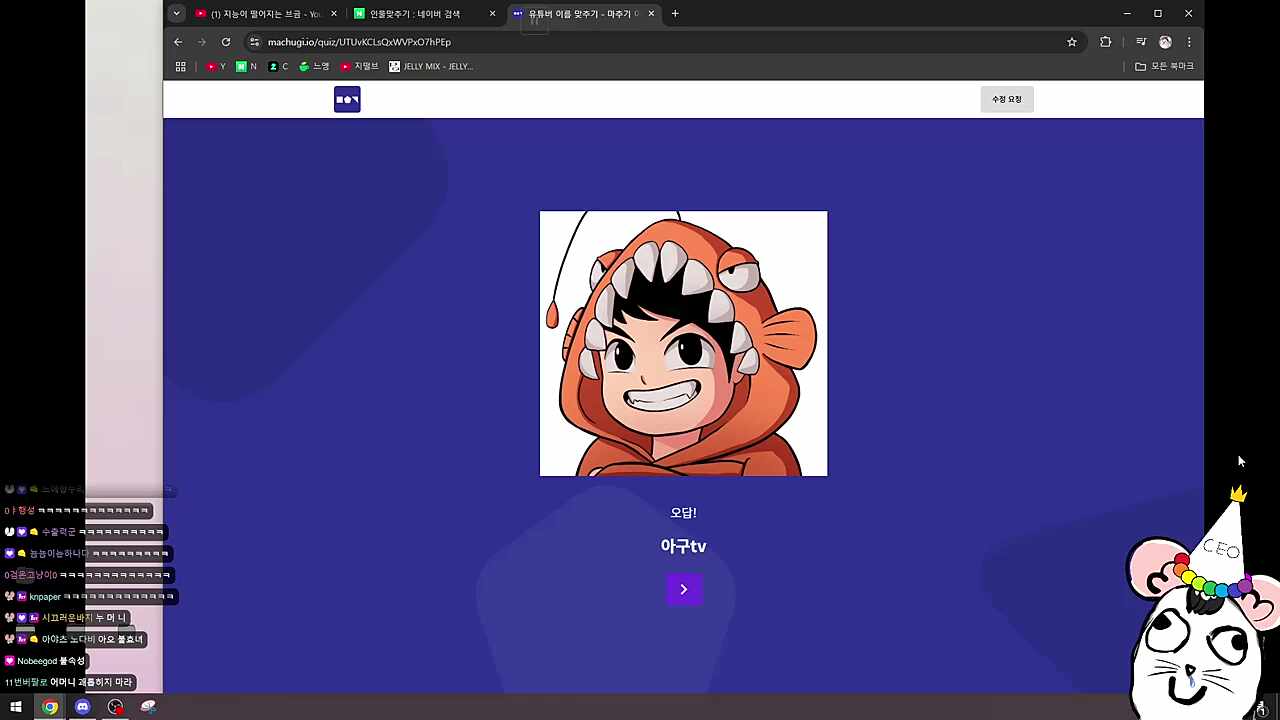Close the Chrome window
1280x720 pixels.
(x=1188, y=14)
